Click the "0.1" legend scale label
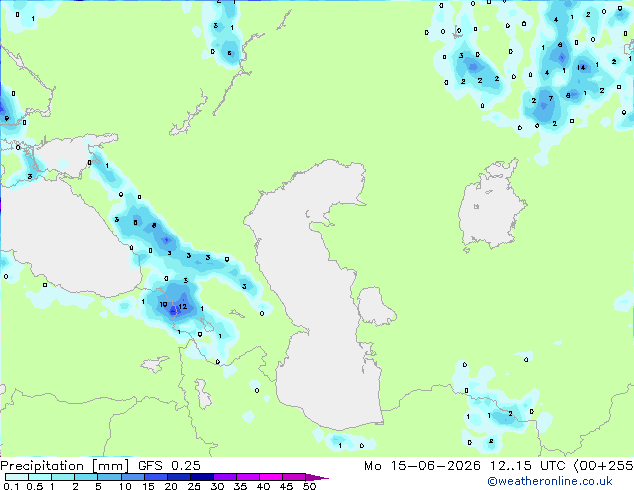 point(11,486)
